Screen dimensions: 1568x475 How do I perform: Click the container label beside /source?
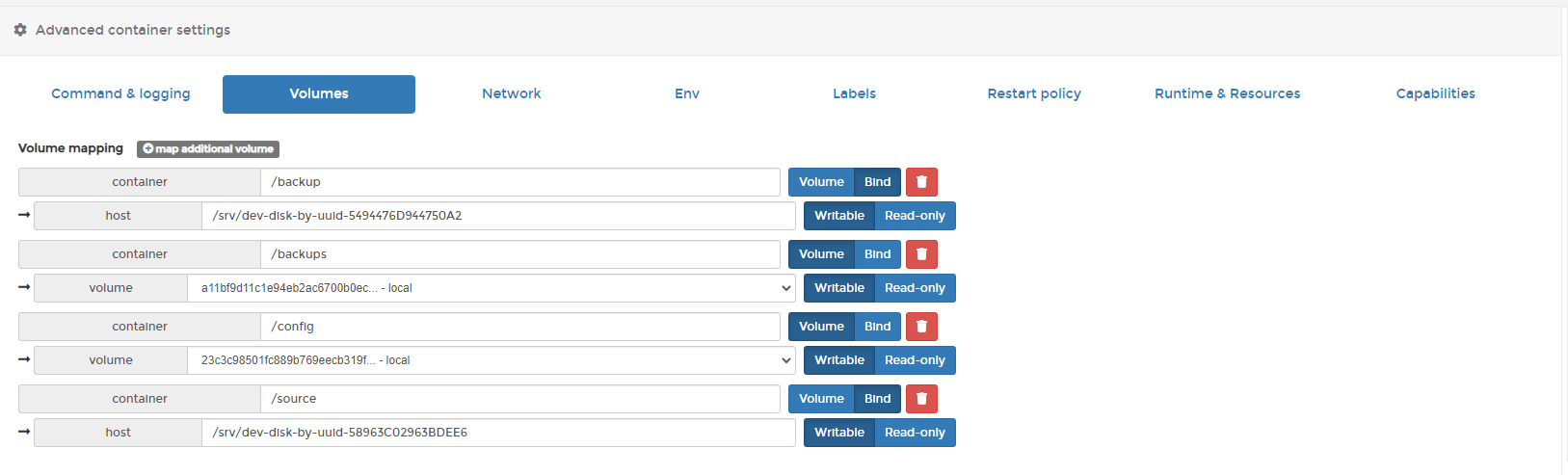coord(140,399)
